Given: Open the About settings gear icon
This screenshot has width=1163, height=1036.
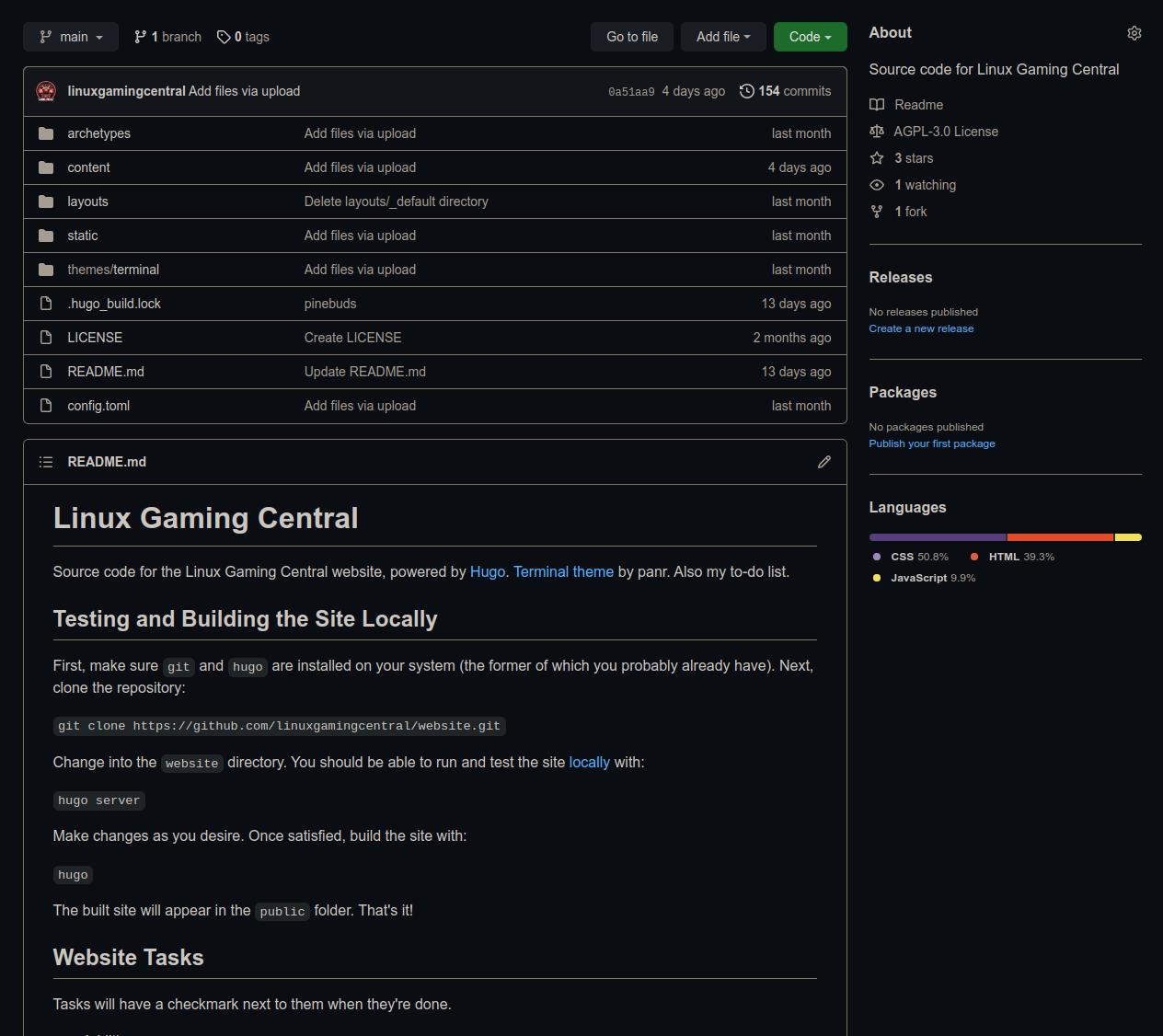Looking at the screenshot, I should [x=1134, y=33].
